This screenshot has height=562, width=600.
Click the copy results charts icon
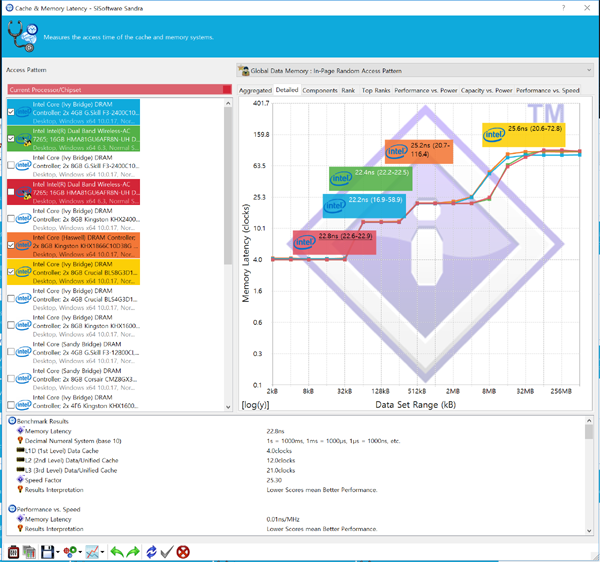pos(29,552)
